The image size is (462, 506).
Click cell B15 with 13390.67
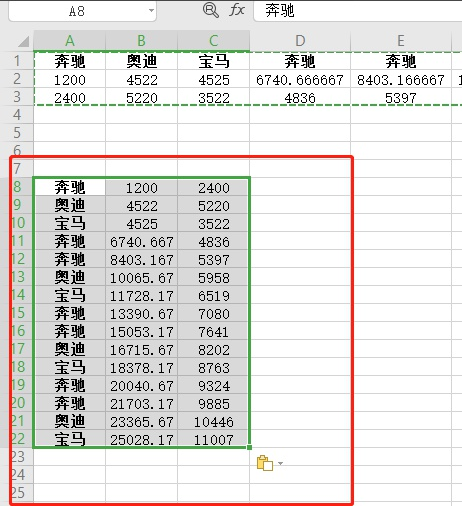pyautogui.click(x=141, y=313)
